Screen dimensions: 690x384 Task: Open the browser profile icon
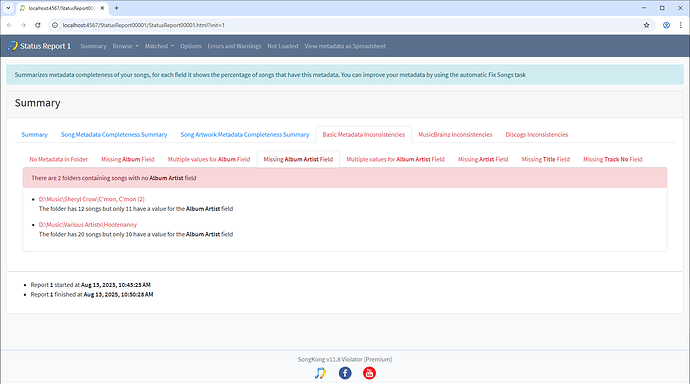coord(666,25)
